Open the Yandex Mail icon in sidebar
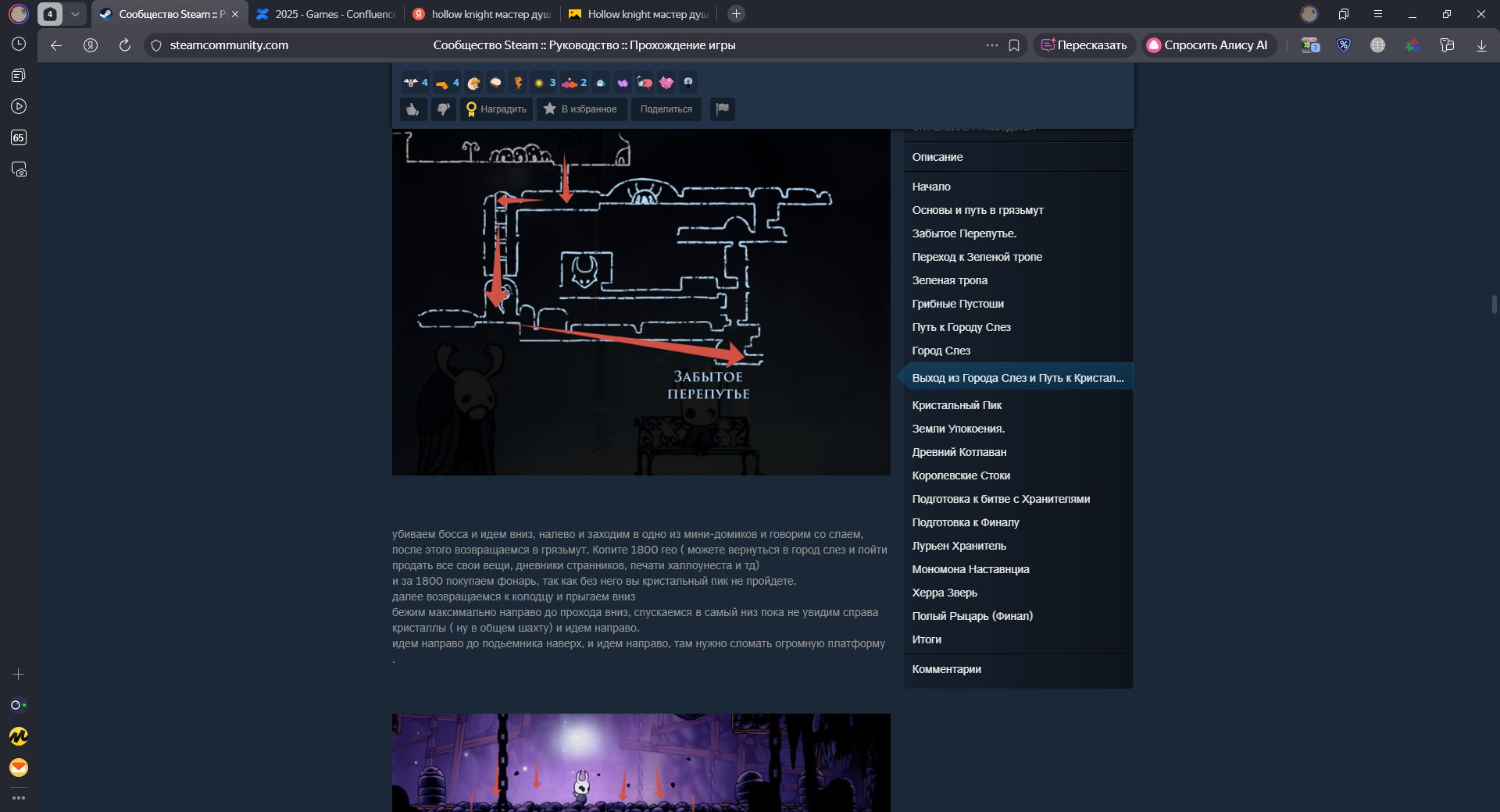1500x812 pixels. 19,767
